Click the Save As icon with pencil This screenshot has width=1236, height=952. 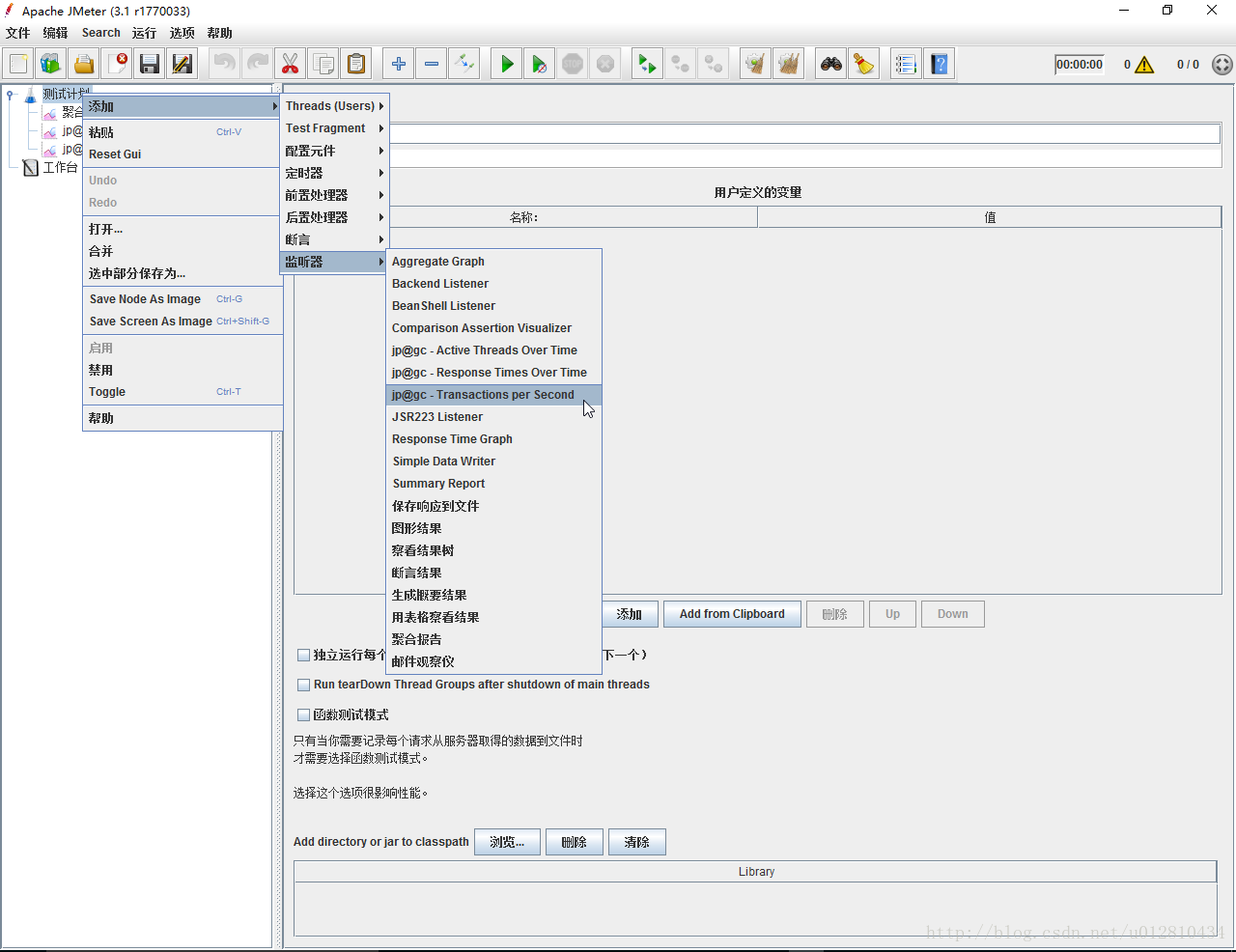[x=183, y=64]
